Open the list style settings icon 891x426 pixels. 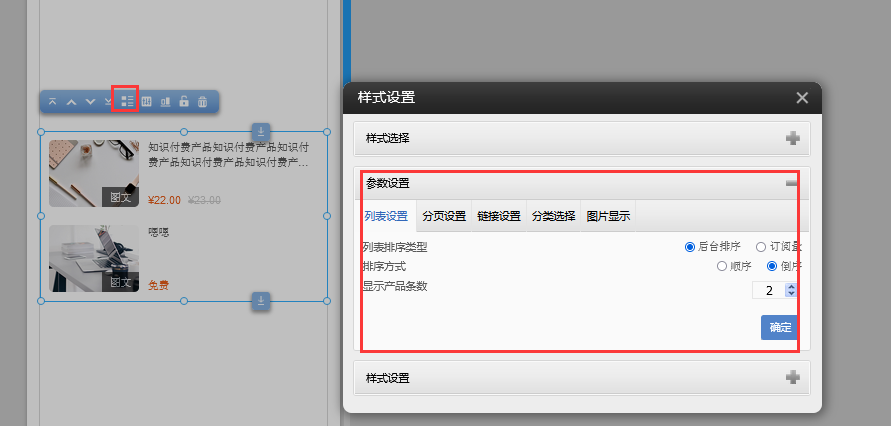pos(126,101)
